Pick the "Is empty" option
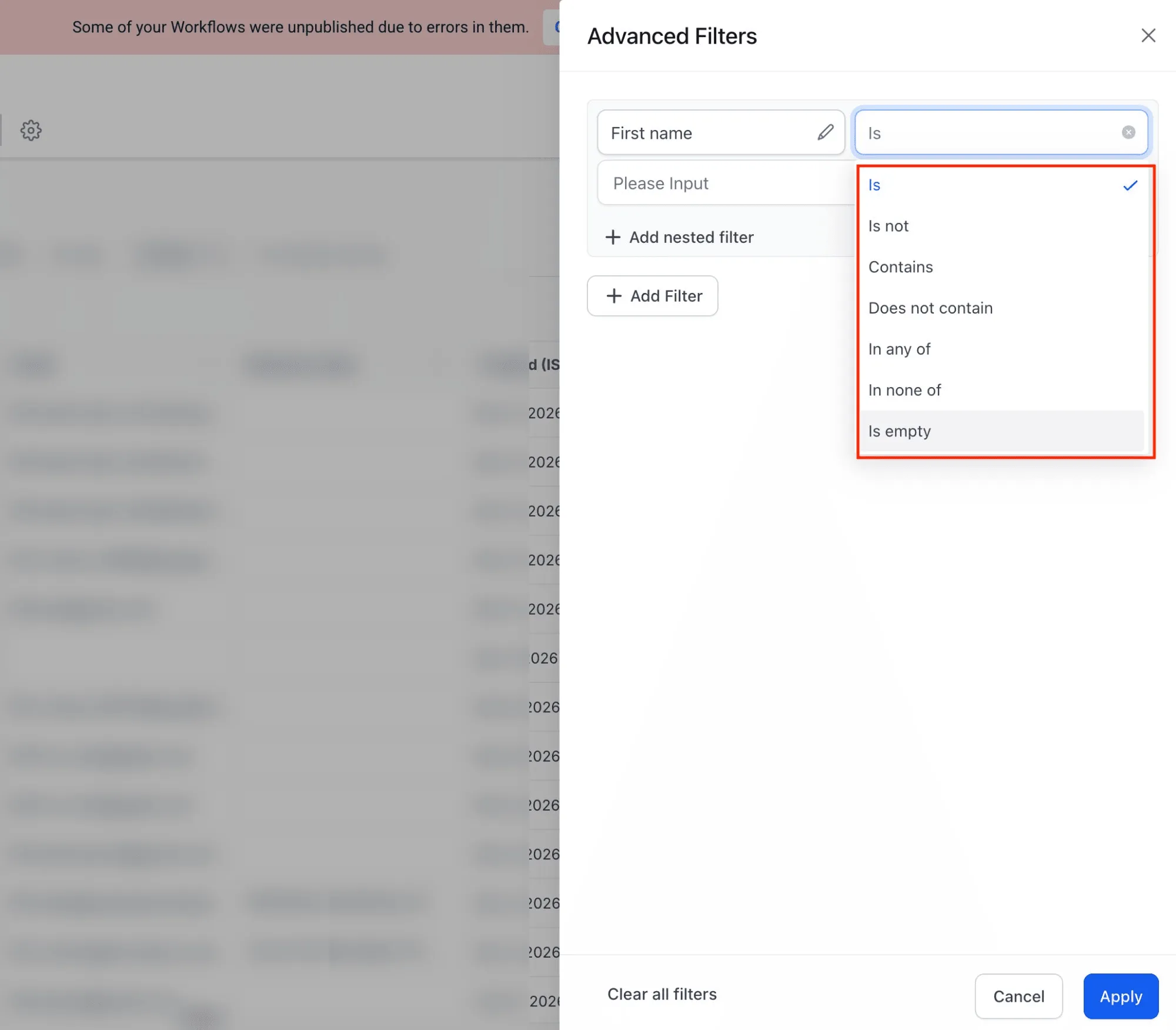Image resolution: width=1176 pixels, height=1030 pixels. [1001, 431]
